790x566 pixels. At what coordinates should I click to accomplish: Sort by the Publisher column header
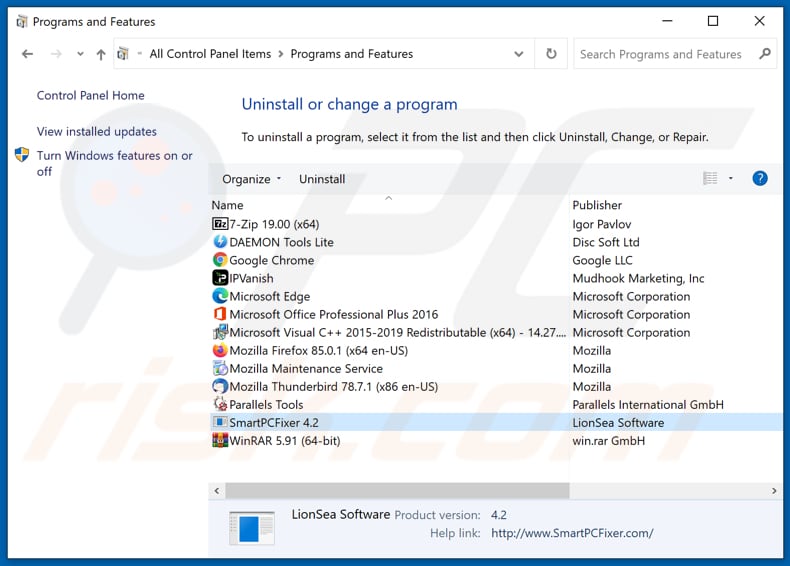597,205
